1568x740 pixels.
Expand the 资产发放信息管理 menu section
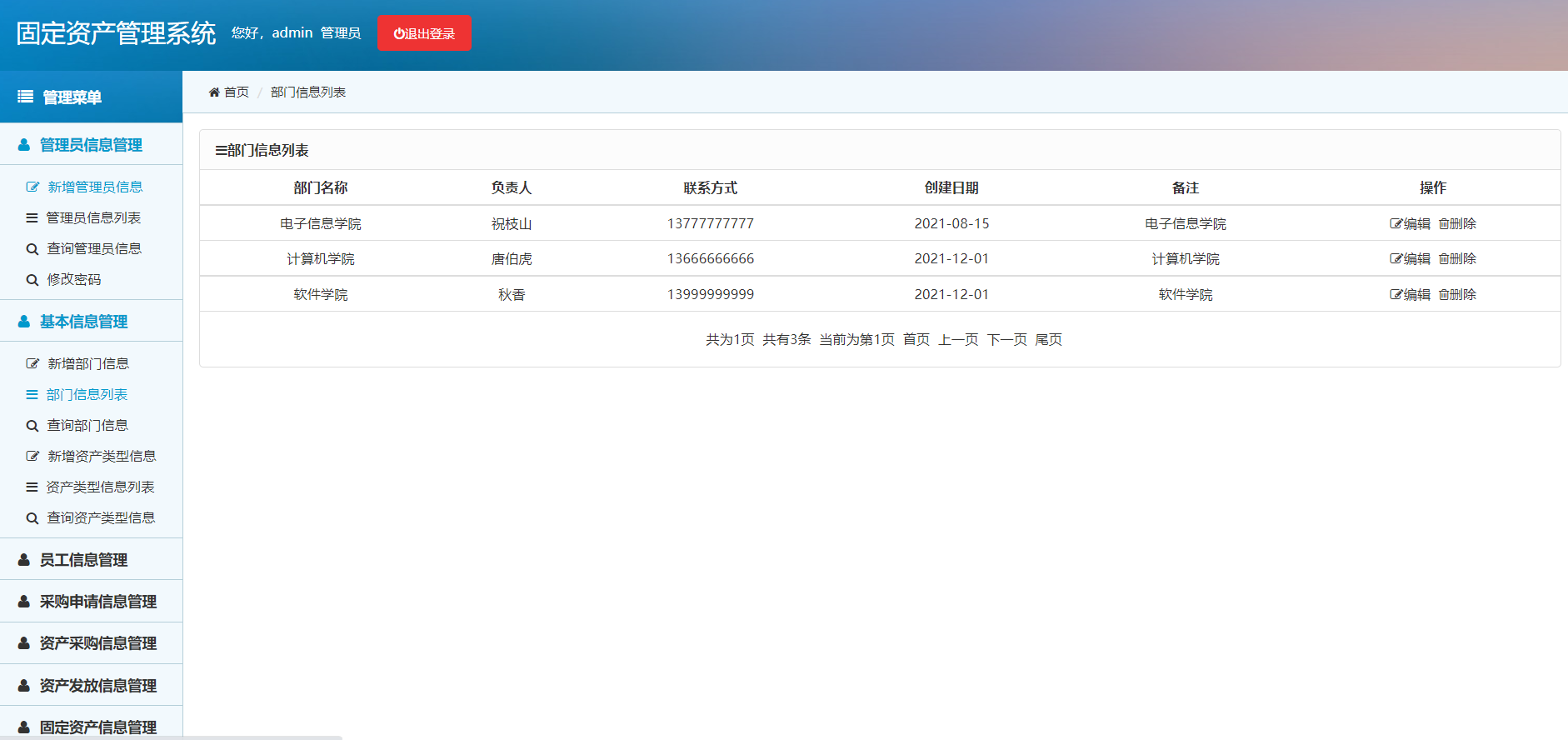pyautogui.click(x=92, y=685)
